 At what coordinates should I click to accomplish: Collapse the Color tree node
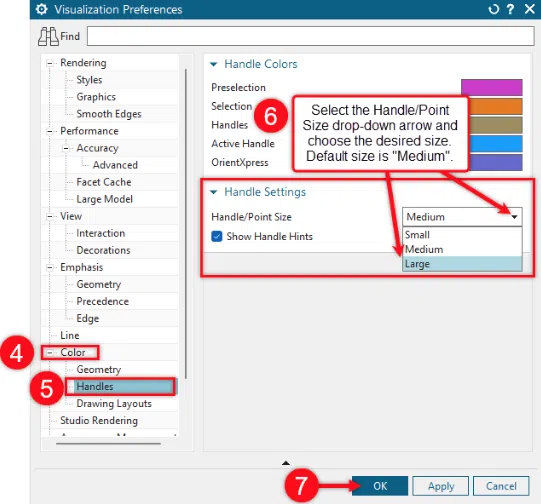[50, 353]
